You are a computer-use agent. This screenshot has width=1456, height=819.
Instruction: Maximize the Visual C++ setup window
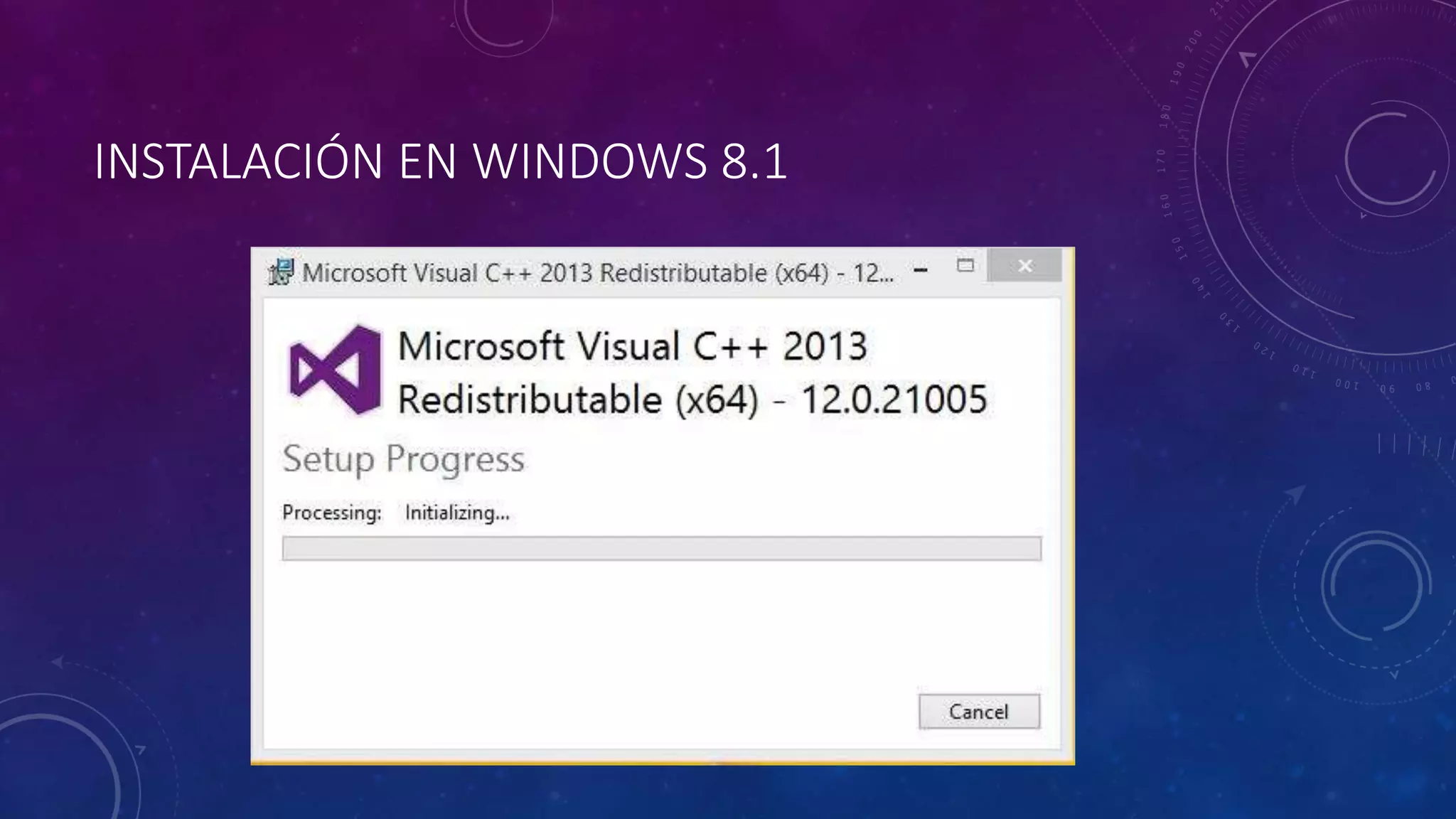pos(965,266)
